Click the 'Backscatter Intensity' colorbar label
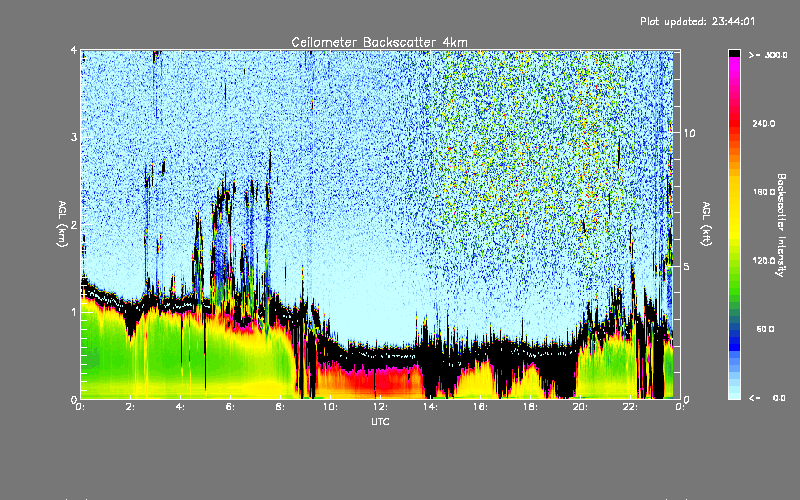 [x=781, y=225]
